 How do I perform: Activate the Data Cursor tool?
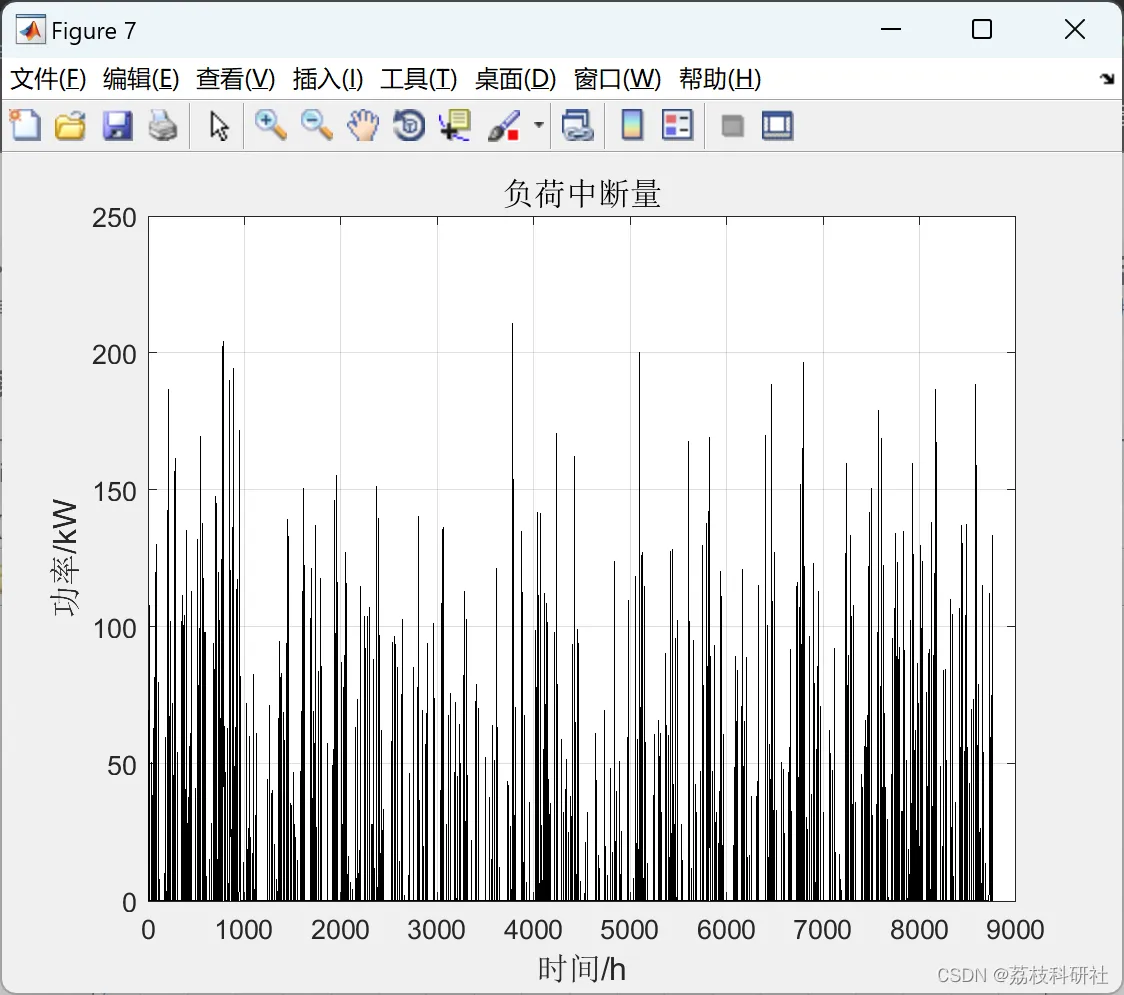pos(455,125)
